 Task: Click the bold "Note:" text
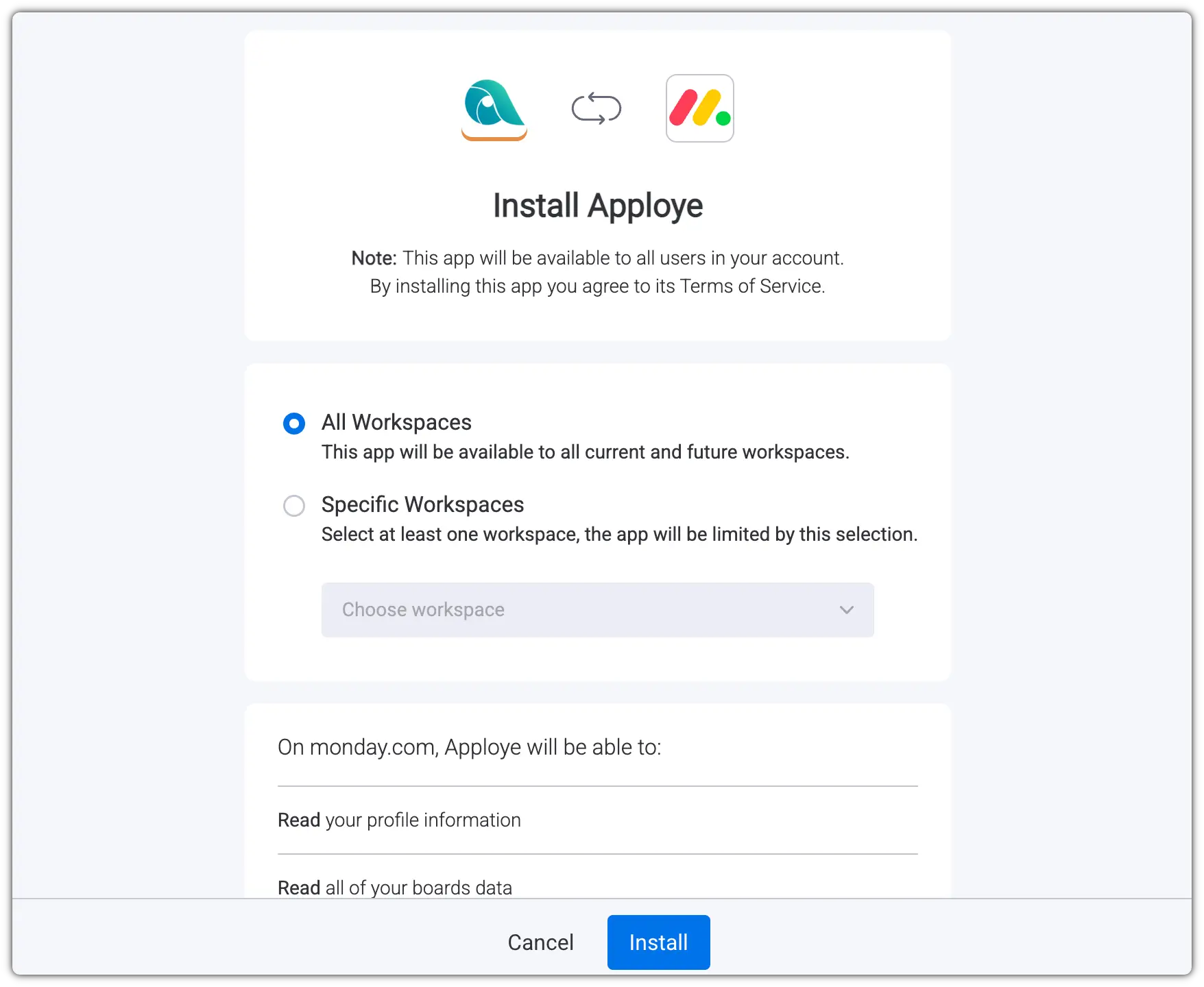[374, 258]
